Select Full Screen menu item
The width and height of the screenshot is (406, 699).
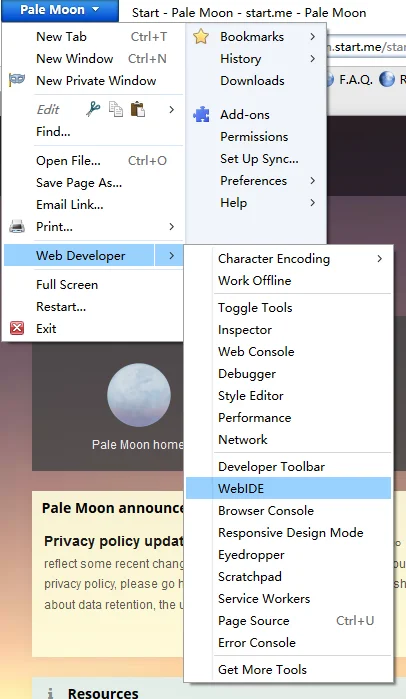(x=94, y=284)
